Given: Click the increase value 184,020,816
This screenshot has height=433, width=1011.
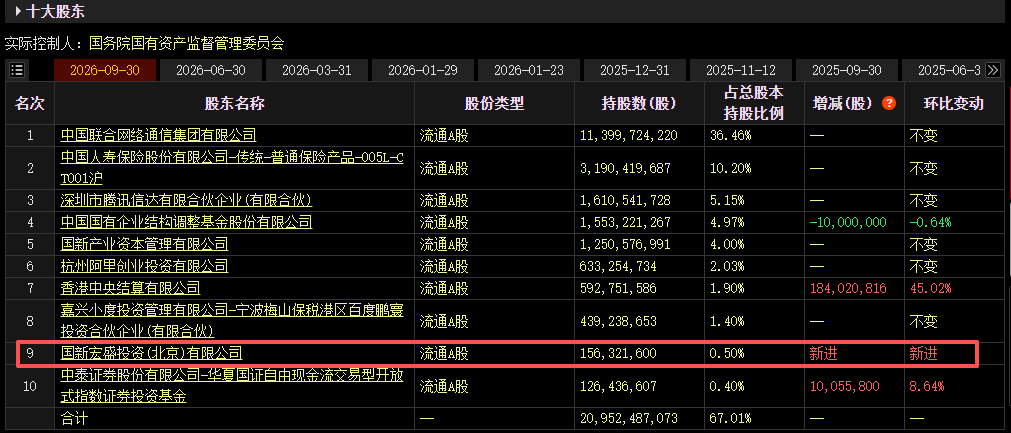Looking at the screenshot, I should point(848,289).
